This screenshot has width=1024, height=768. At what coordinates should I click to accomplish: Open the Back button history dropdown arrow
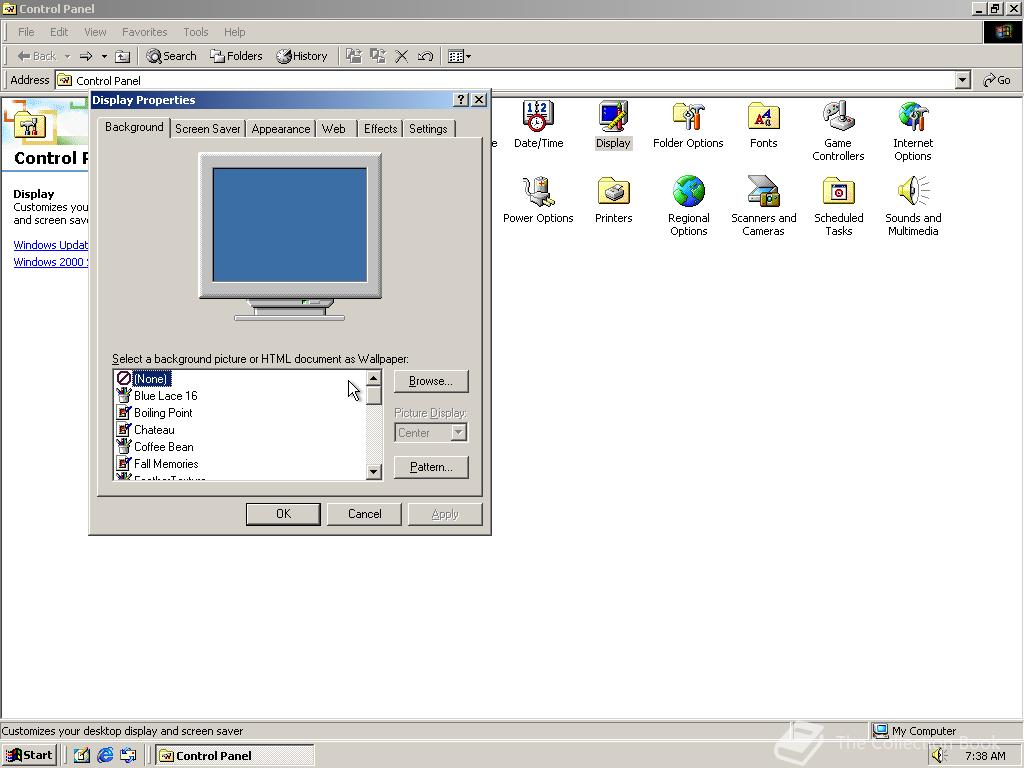click(x=67, y=56)
